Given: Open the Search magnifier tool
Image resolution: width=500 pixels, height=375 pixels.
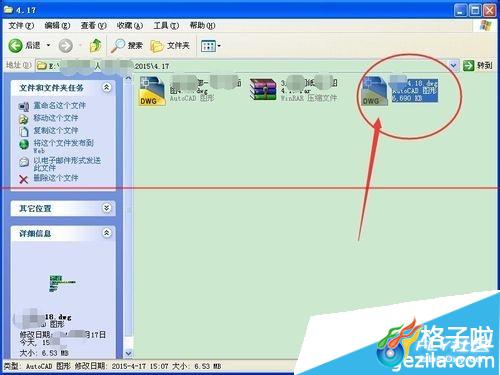Looking at the screenshot, I should pos(118,45).
